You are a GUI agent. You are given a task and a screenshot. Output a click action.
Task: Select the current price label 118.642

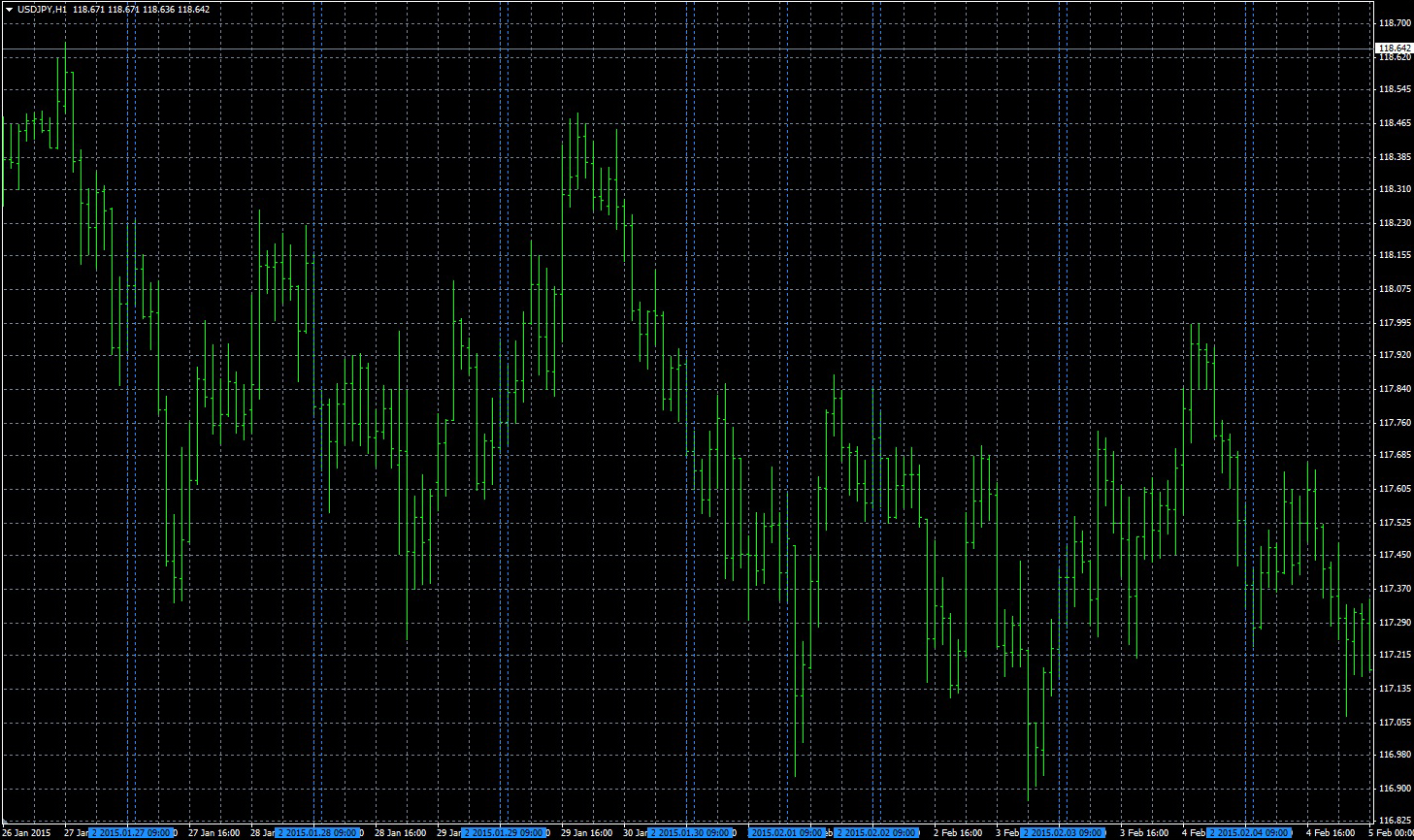pos(1394,48)
